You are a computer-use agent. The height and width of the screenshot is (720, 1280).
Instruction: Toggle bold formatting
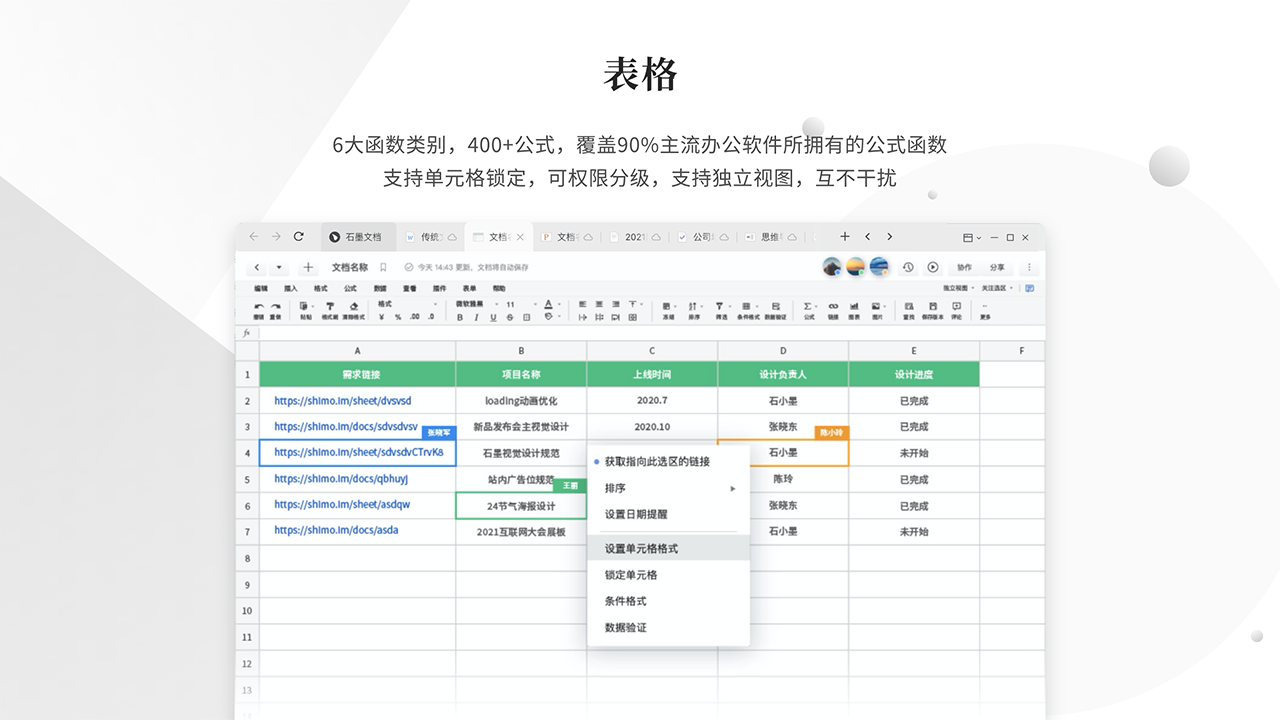point(460,317)
